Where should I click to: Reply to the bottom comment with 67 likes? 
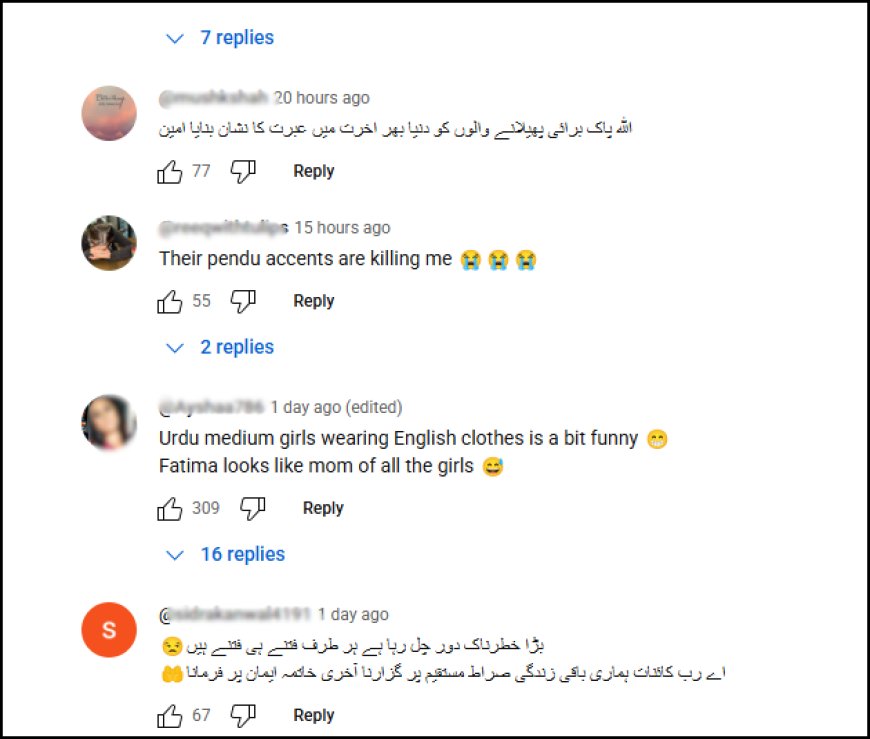[x=313, y=715]
